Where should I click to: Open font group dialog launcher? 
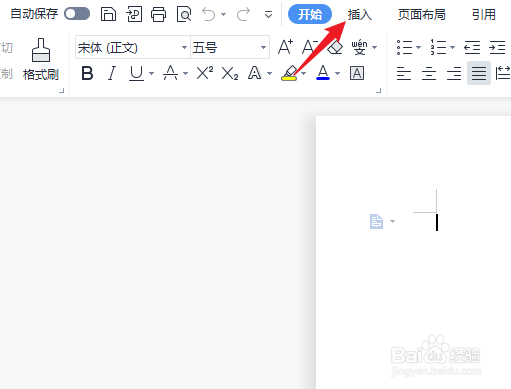tap(378, 90)
